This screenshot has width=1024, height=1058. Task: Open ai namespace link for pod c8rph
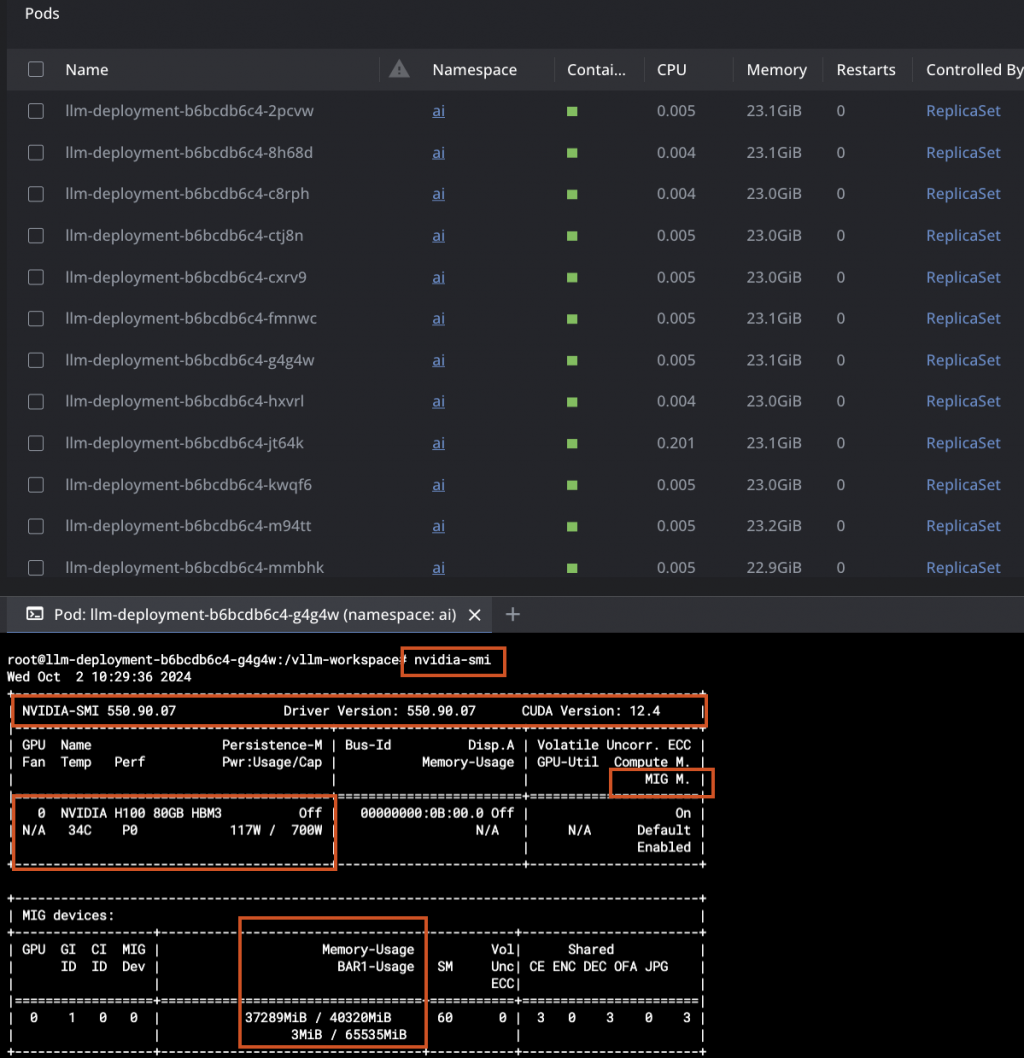(x=438, y=194)
